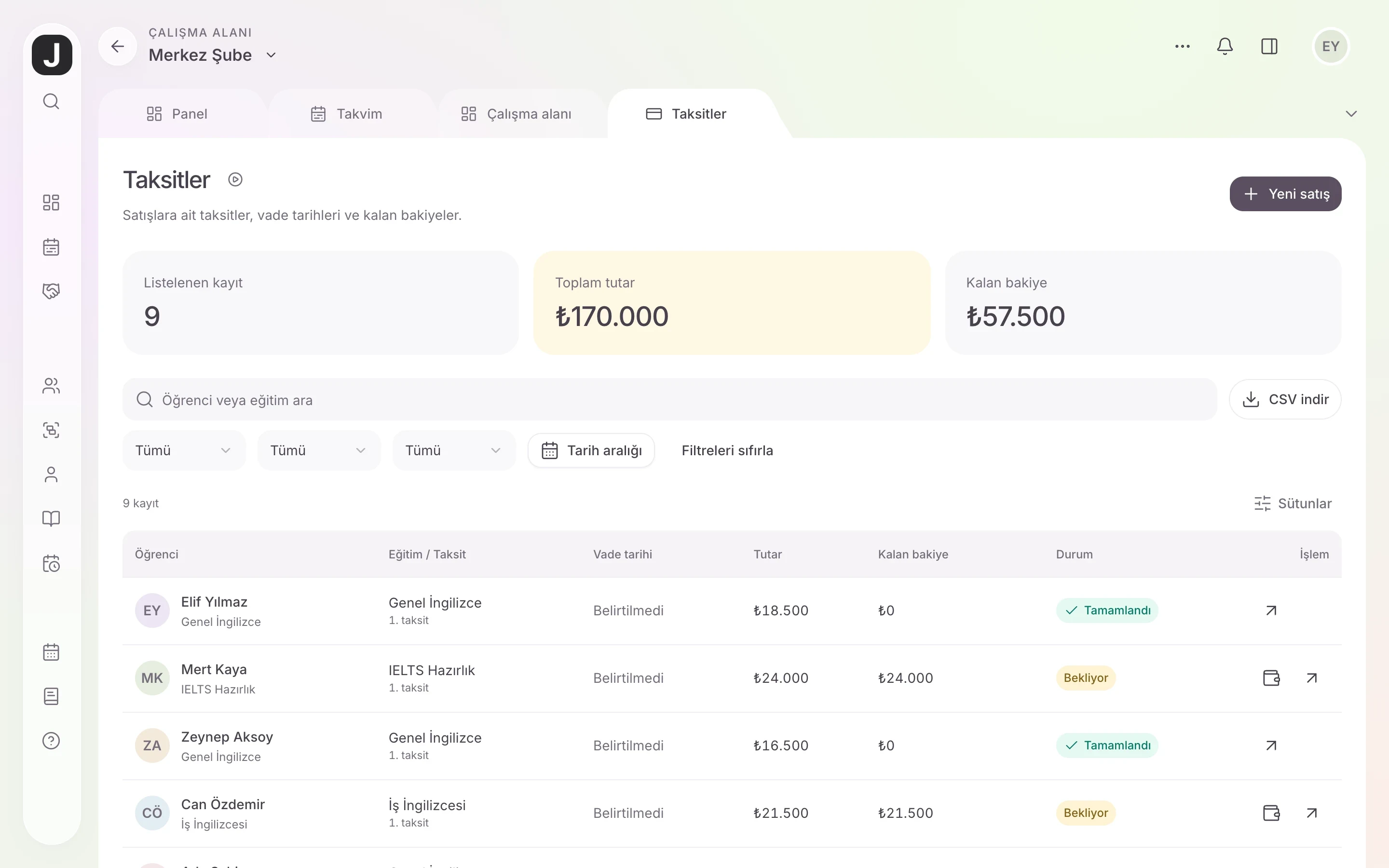
Task: Switch to the Çalışma alanı tab
Action: coord(516,114)
